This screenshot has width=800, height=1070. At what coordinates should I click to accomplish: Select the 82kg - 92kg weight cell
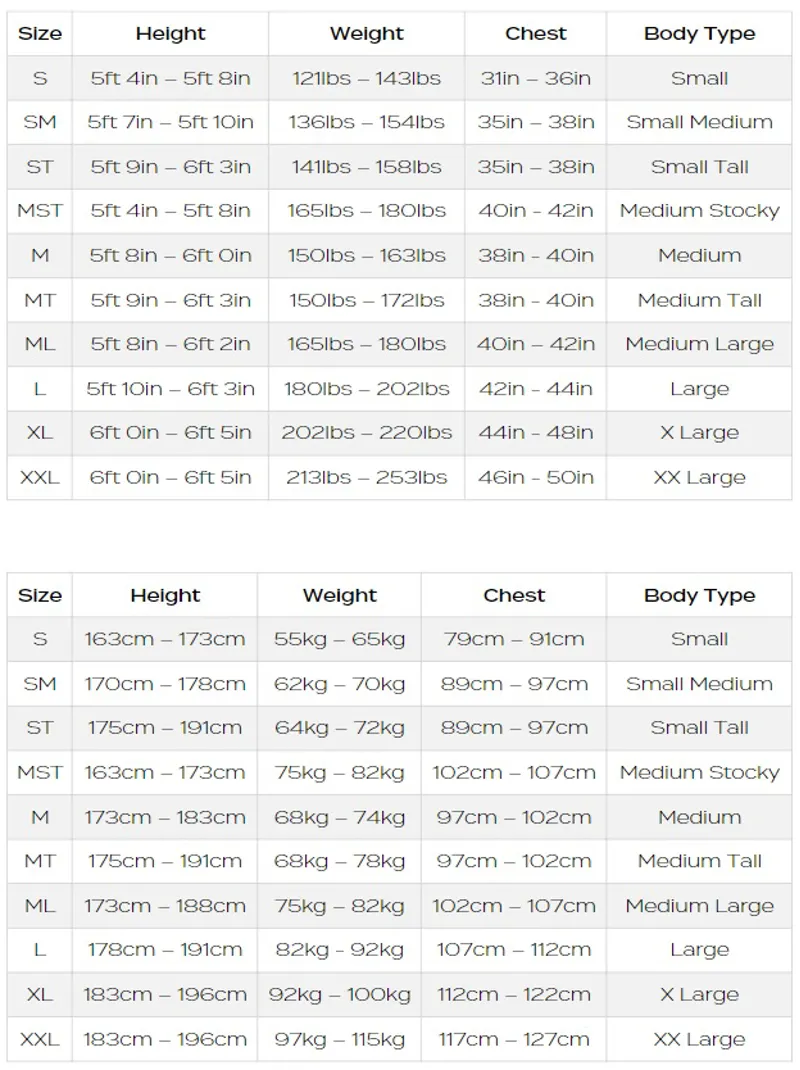pyautogui.click(x=339, y=950)
